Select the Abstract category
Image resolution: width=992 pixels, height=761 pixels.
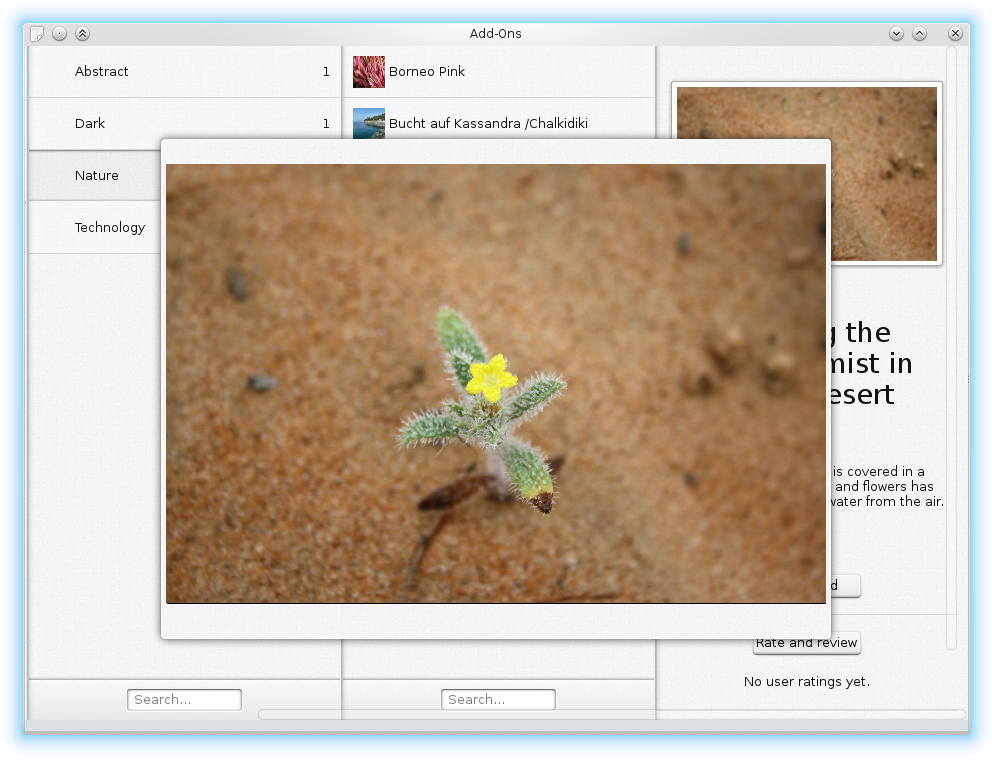102,72
